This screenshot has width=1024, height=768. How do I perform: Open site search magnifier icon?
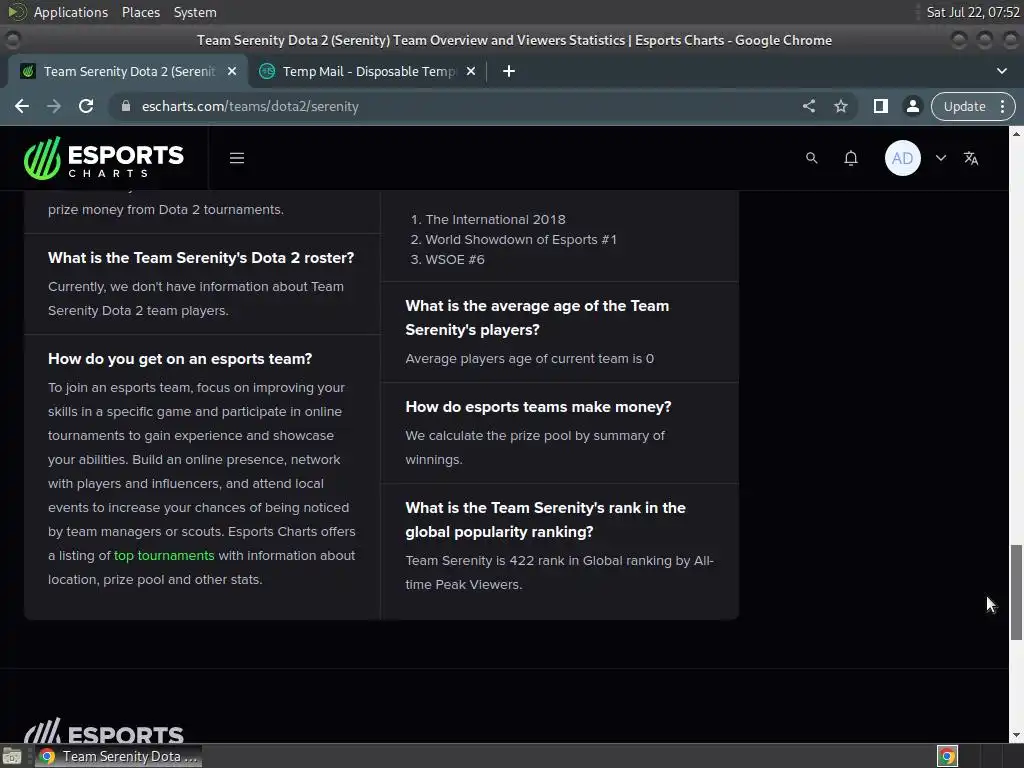811,158
